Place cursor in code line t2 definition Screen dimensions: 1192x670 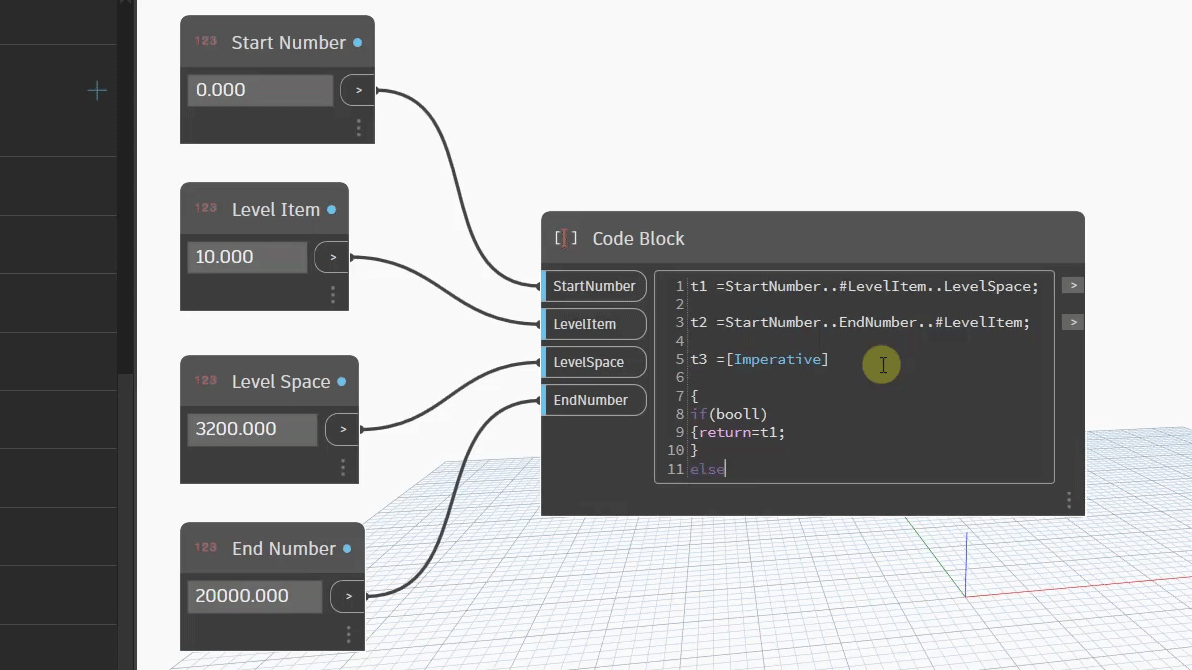(x=860, y=322)
